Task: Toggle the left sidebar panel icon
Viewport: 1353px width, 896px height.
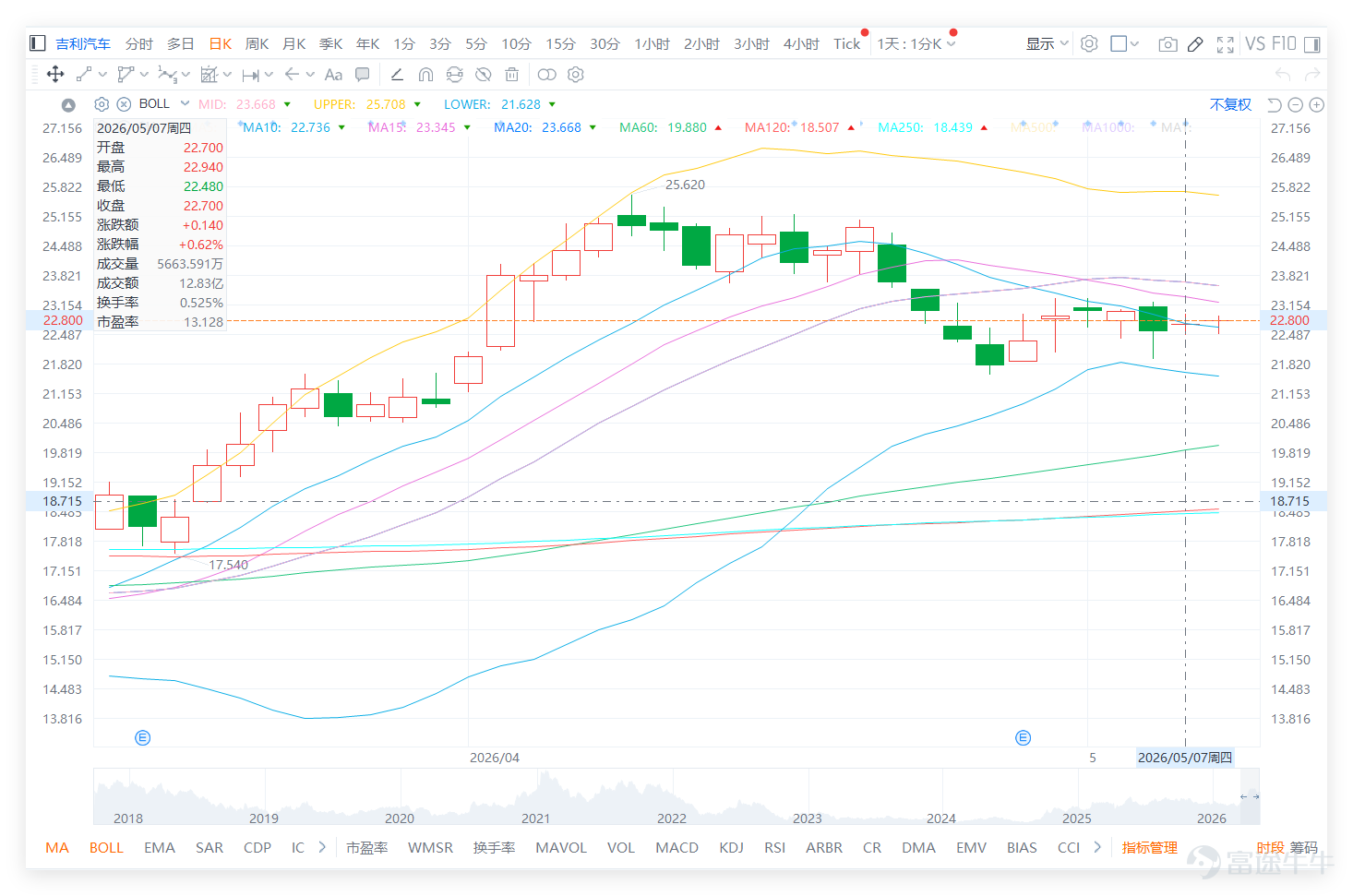Action: [x=38, y=43]
